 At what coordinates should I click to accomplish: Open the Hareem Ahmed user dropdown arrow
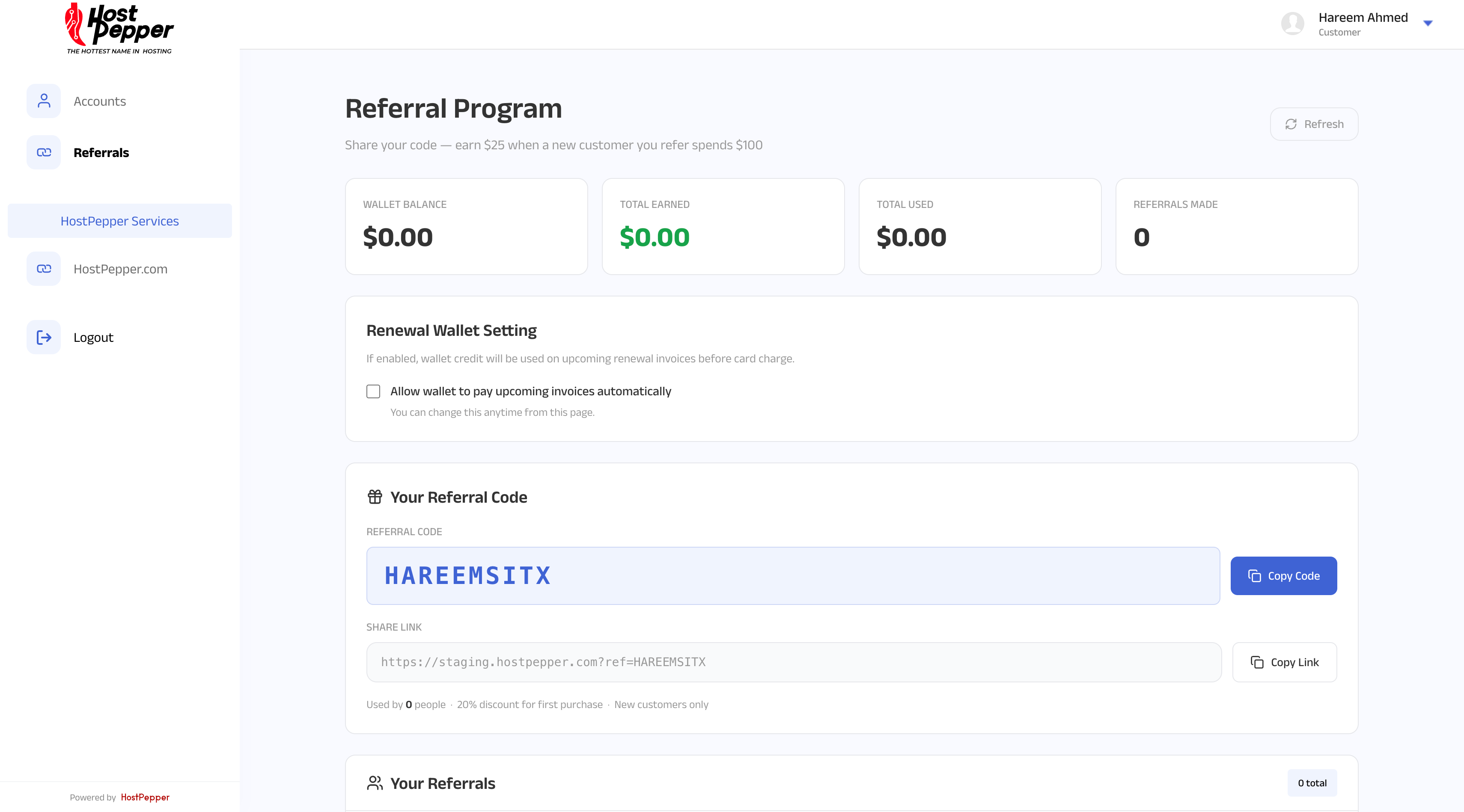(1428, 23)
